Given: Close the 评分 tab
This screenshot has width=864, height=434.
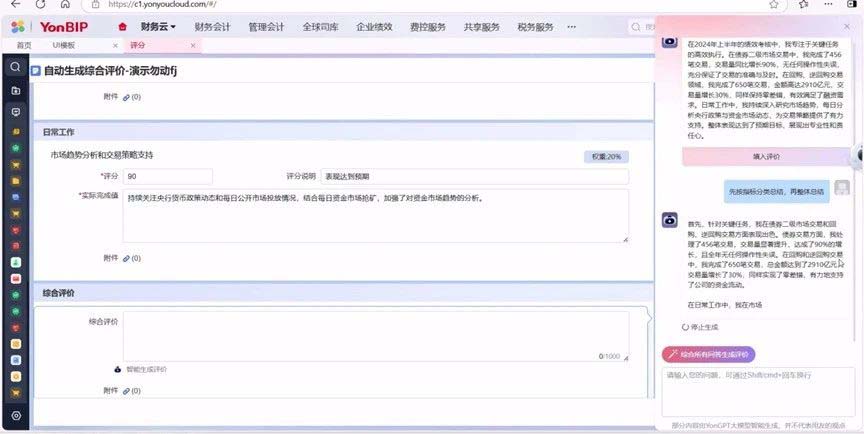Looking at the screenshot, I should 192,46.
